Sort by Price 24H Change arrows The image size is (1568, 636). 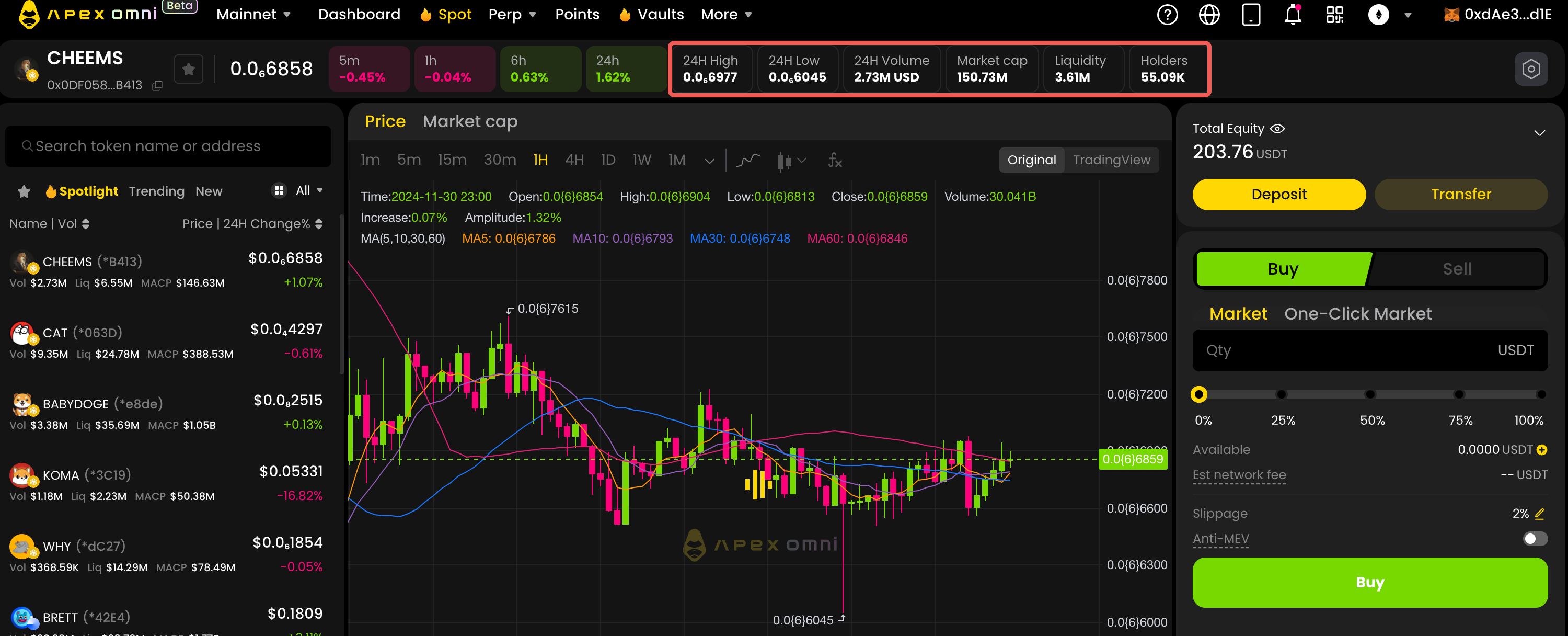(x=318, y=223)
